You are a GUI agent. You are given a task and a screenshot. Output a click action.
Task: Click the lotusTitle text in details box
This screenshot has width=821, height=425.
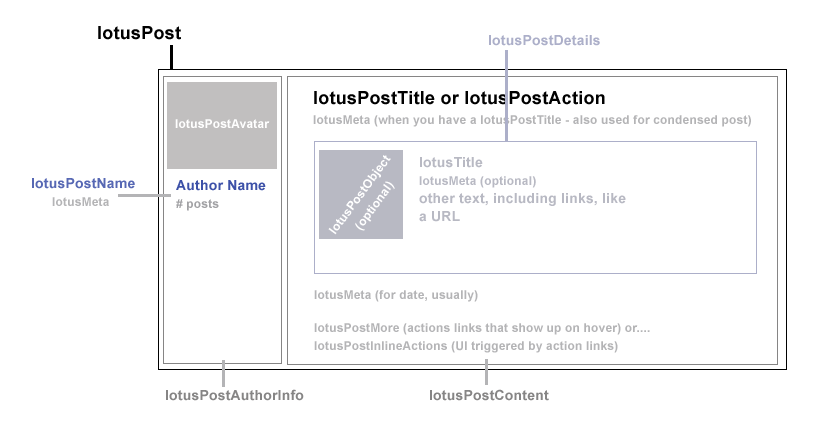point(451,162)
